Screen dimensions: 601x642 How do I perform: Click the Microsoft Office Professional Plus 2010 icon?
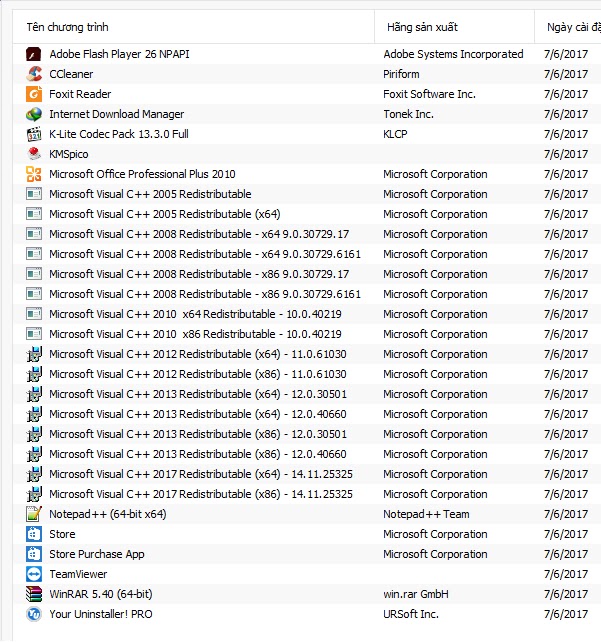coord(34,174)
